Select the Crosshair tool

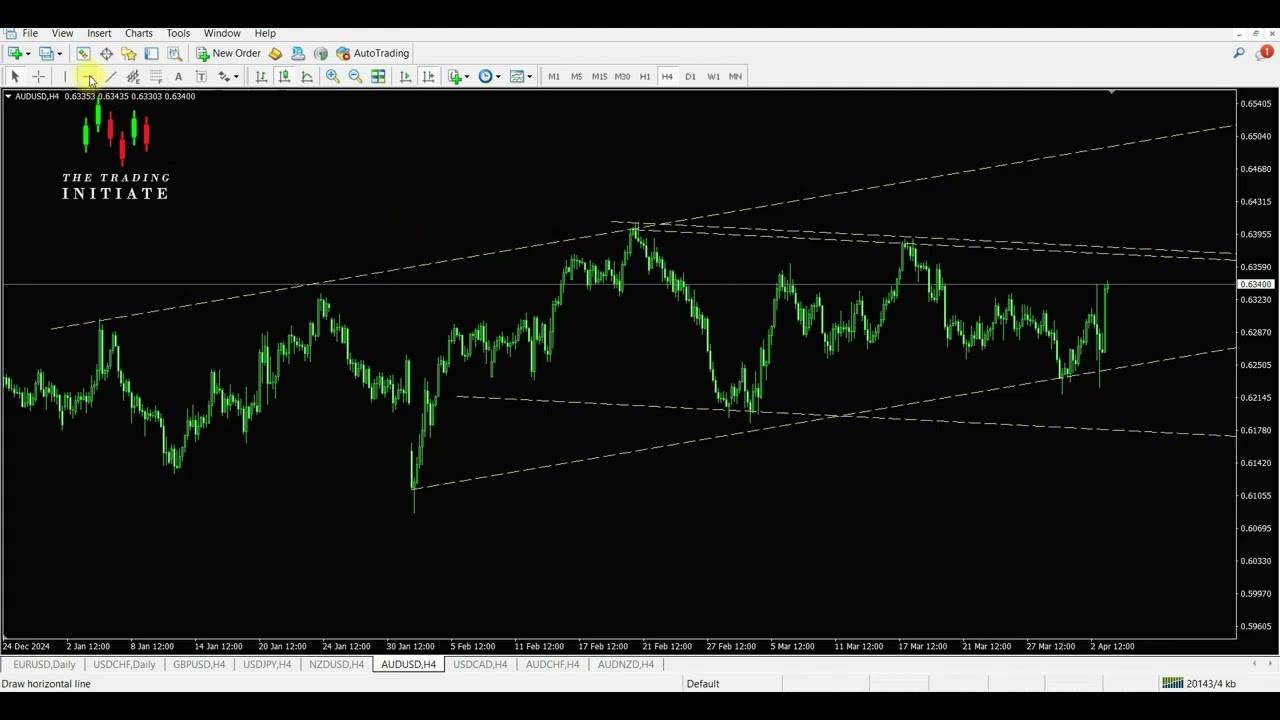click(38, 77)
